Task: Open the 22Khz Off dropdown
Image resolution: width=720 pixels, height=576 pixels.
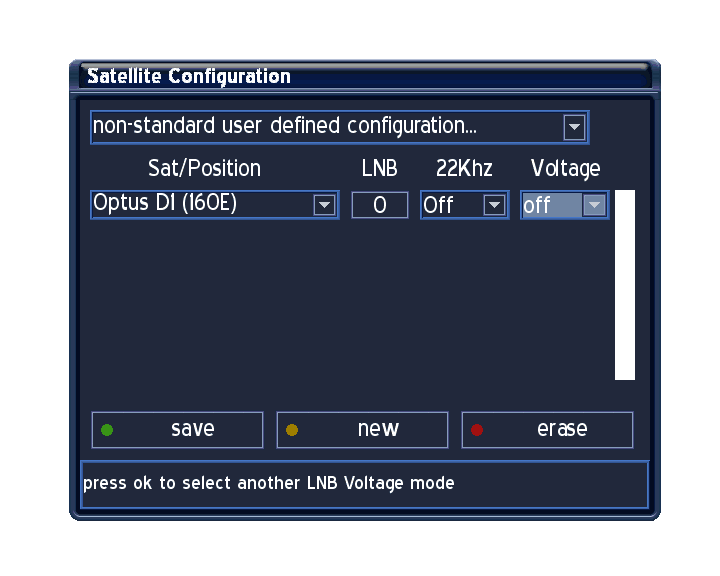Action: 465,205
